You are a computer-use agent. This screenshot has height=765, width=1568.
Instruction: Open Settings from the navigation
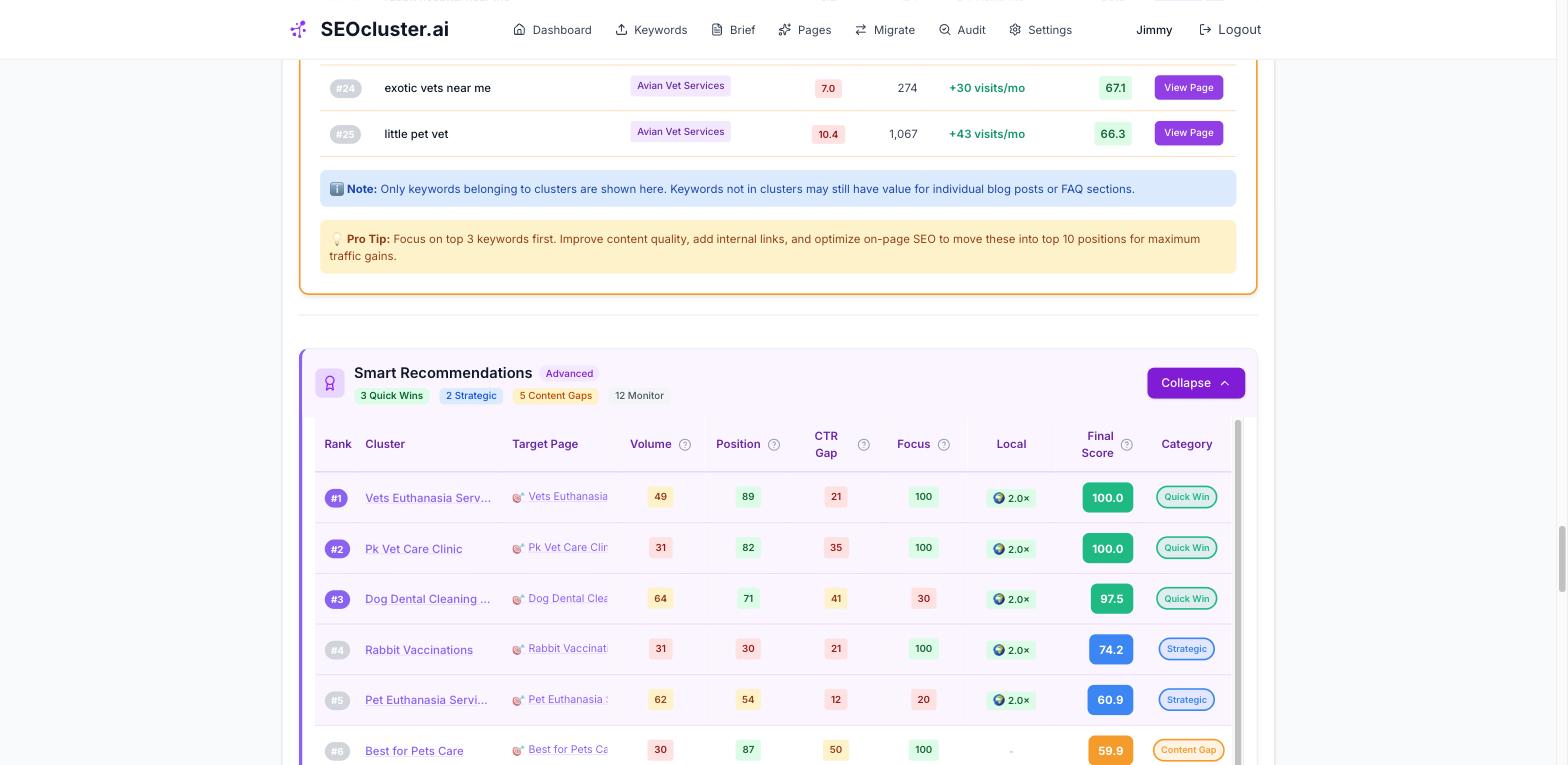1040,30
